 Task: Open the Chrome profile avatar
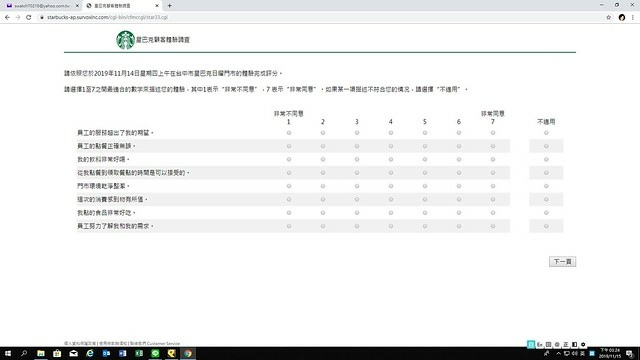coord(622,17)
